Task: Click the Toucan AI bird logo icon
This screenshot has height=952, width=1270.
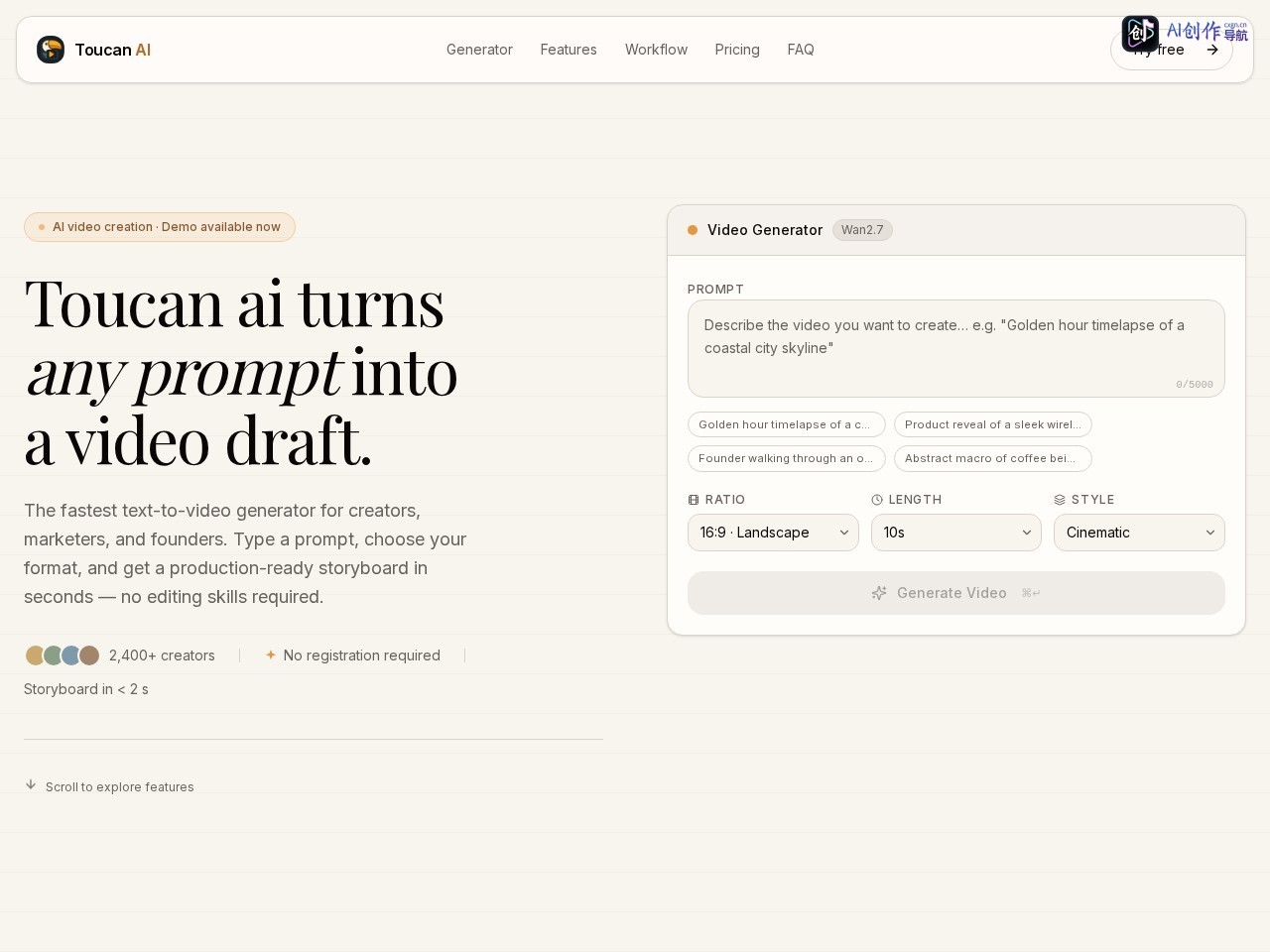Action: (51, 50)
